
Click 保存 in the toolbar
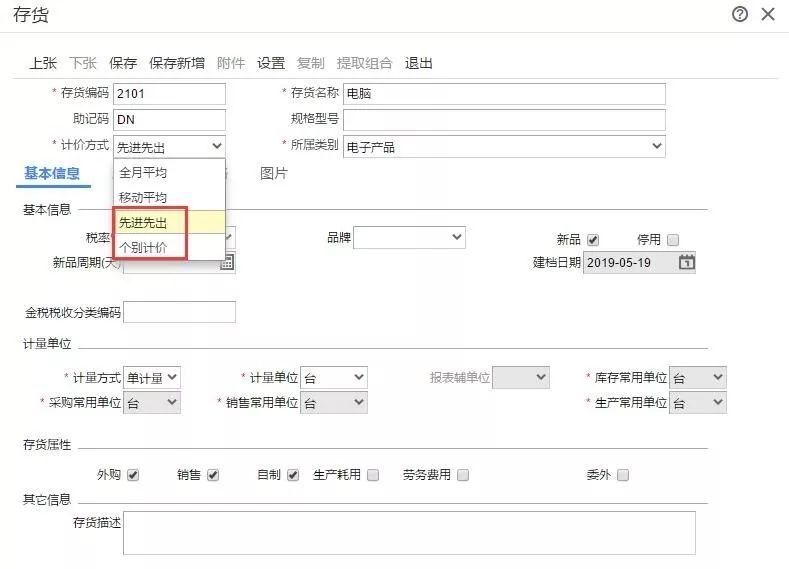[x=123, y=63]
